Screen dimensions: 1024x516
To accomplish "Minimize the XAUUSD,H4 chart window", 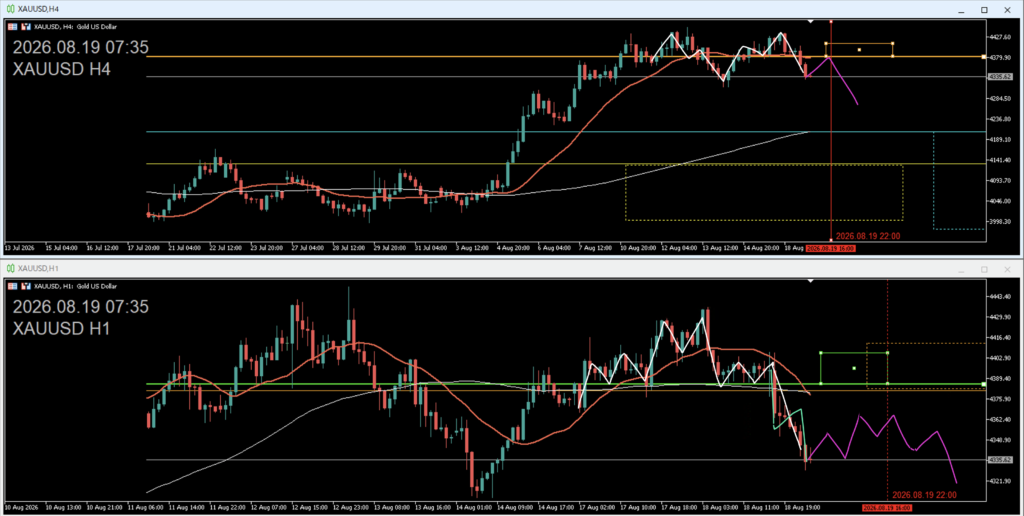I will pos(961,10).
